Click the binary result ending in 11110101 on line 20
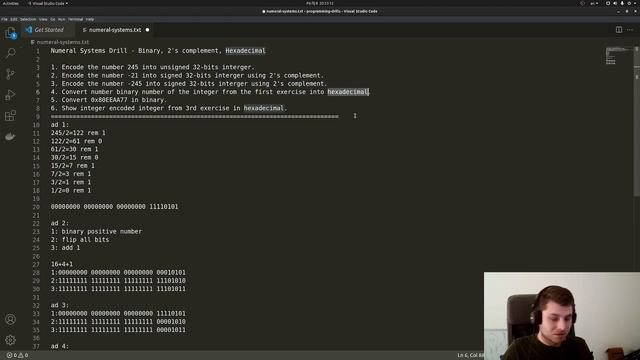Image resolution: width=640 pixels, height=360 pixels. pyautogui.click(x=114, y=207)
